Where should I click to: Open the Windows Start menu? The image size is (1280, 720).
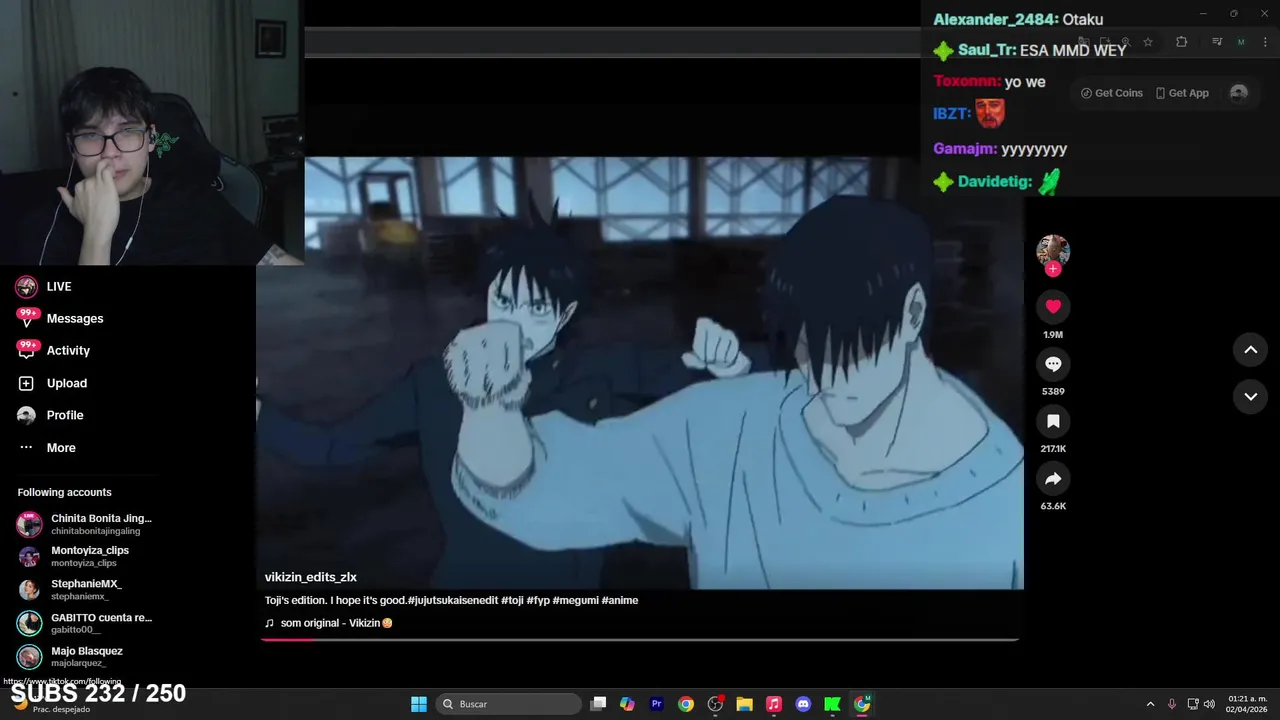[x=419, y=704]
